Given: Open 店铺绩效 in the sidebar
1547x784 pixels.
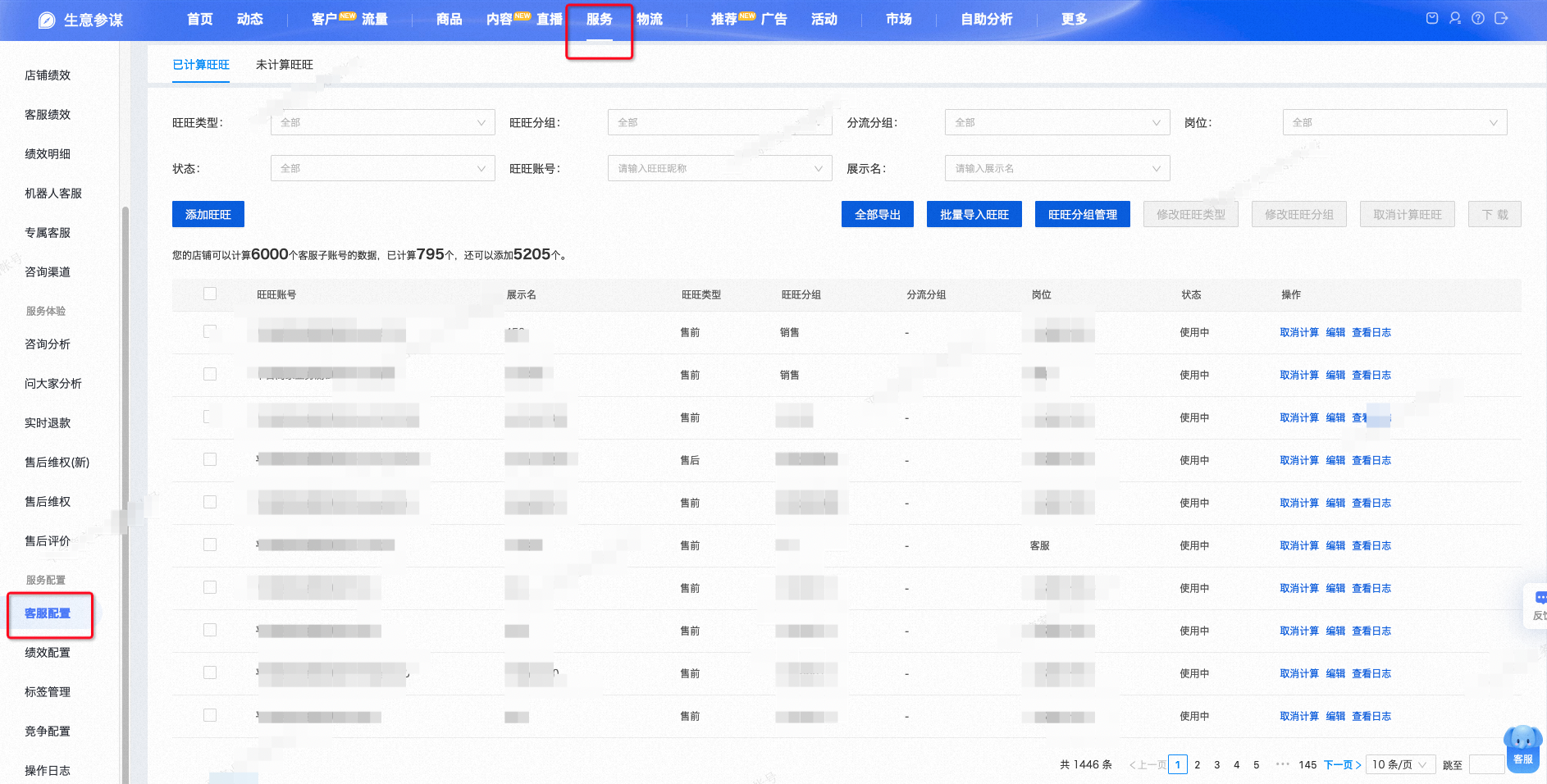Looking at the screenshot, I should click(x=48, y=75).
